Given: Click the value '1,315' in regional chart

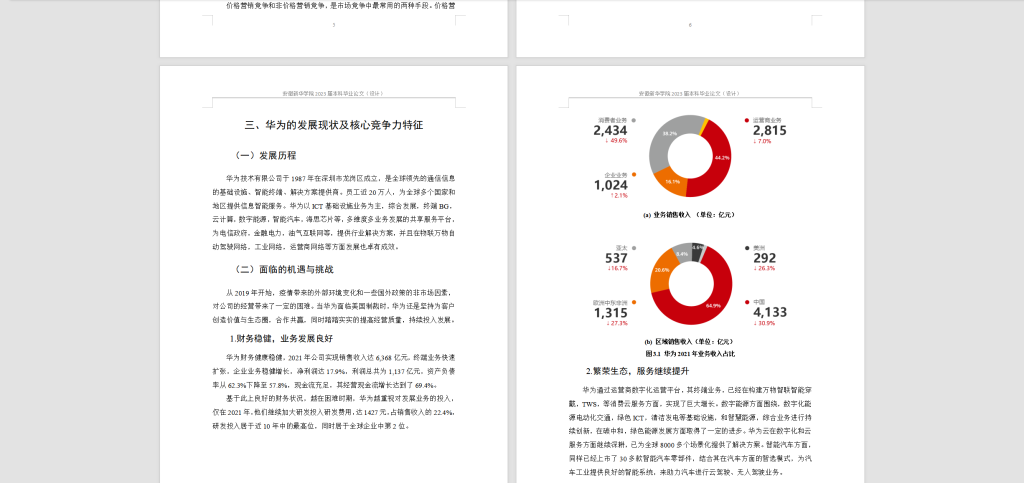Looking at the screenshot, I should 610,313.
